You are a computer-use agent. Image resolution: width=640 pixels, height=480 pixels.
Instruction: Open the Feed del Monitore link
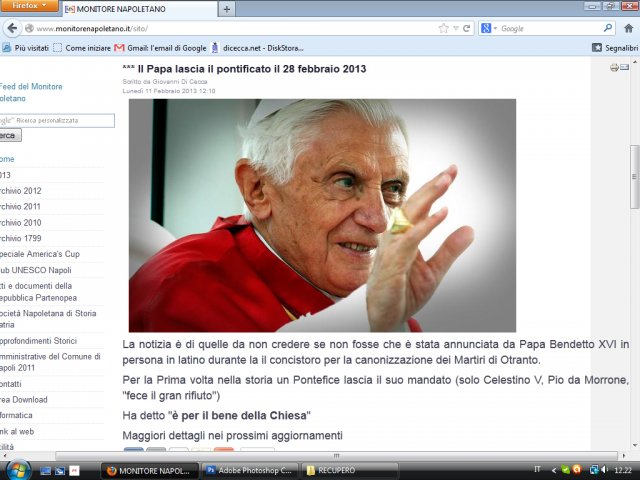pyautogui.click(x=31, y=92)
